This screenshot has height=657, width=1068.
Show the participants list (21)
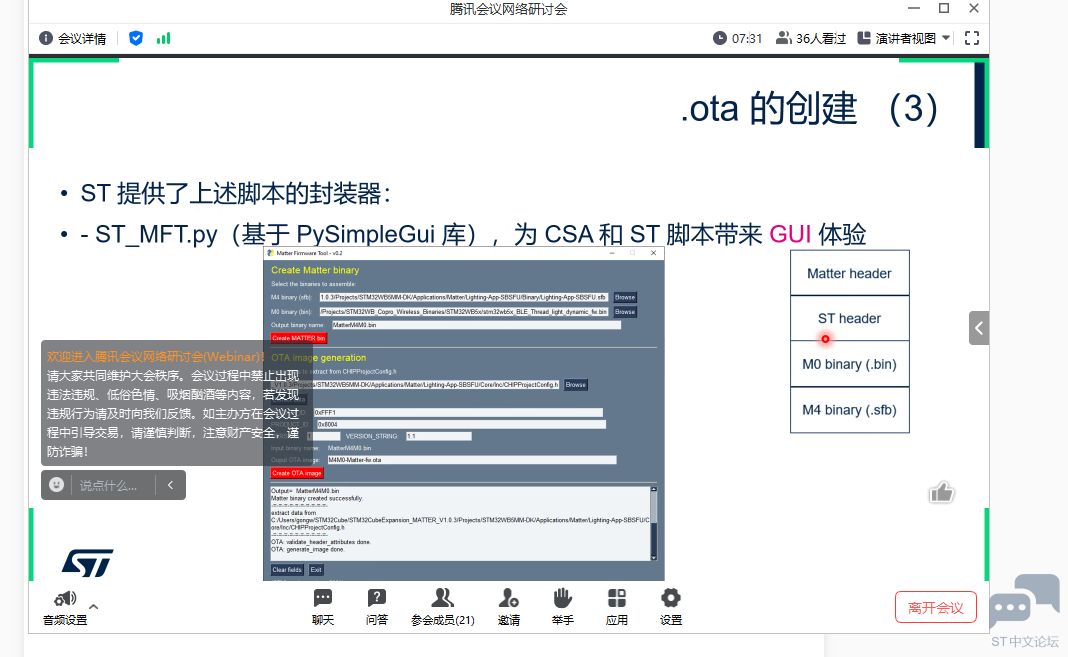click(443, 607)
